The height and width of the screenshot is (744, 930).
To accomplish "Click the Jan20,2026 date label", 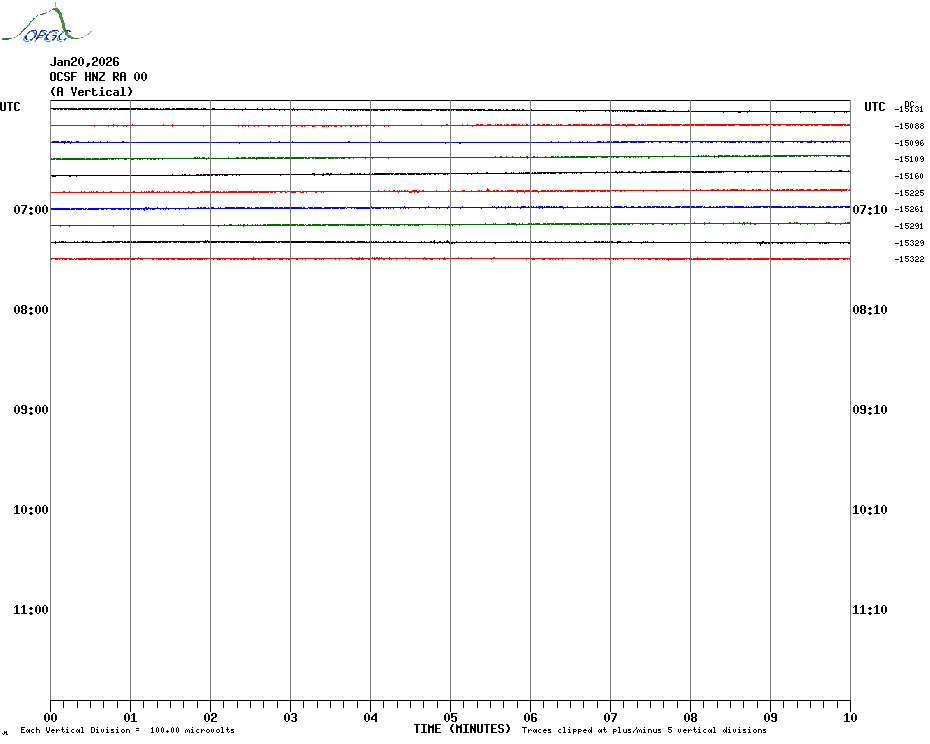I will (x=84, y=62).
